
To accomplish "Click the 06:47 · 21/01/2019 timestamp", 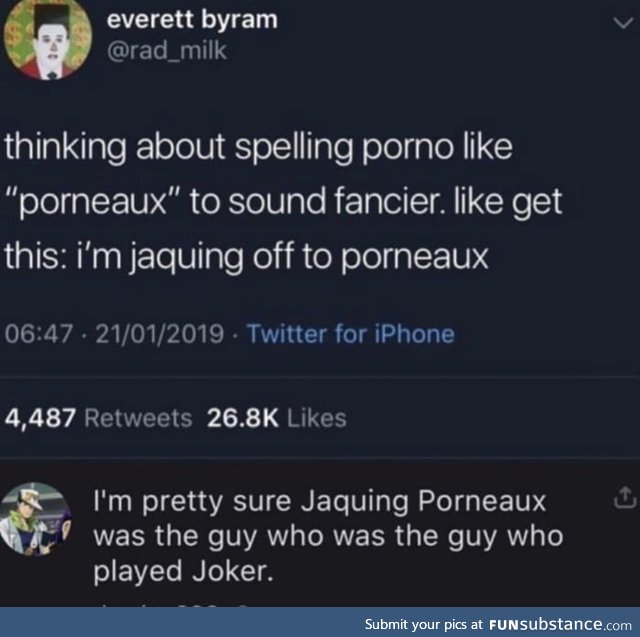I will (x=114, y=334).
